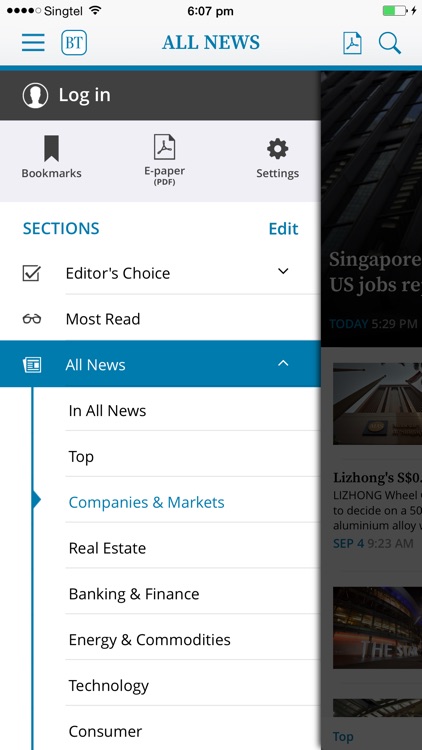Viewport: 422px width, 750px height.
Task: Tap the Wi-Fi icon in status bar
Action: click(96, 11)
